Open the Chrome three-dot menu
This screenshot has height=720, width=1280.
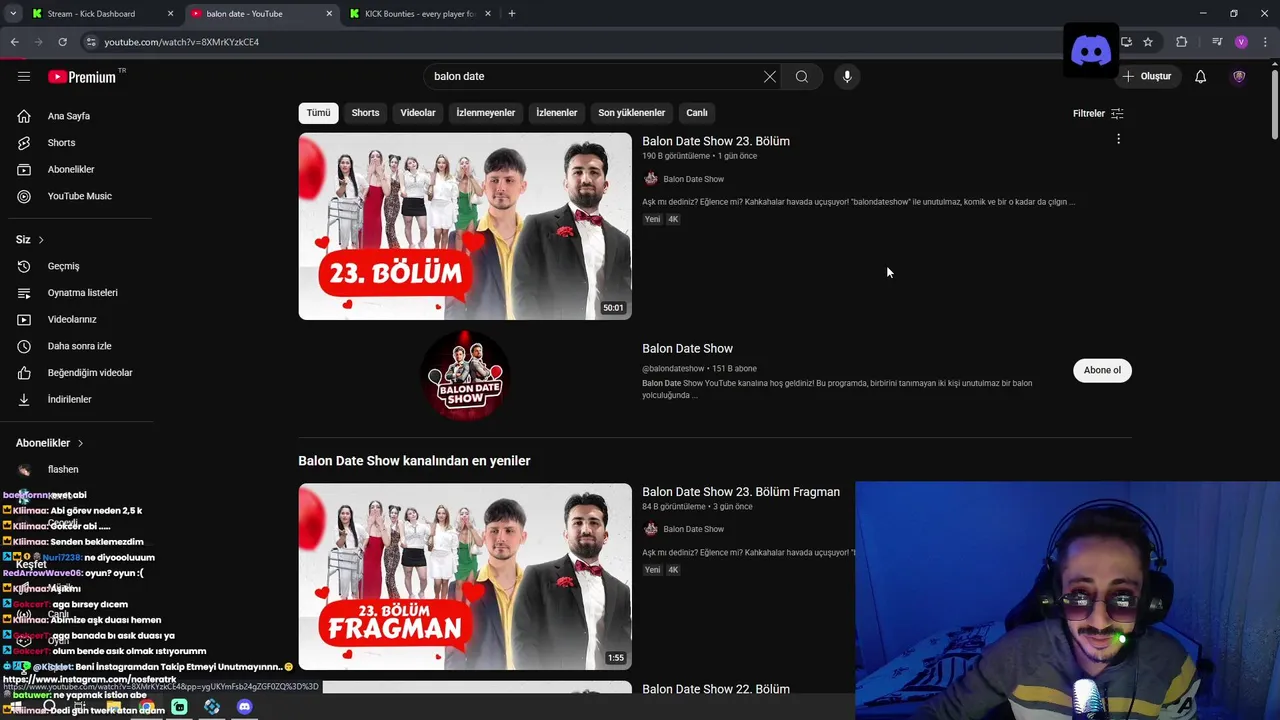point(1266,42)
